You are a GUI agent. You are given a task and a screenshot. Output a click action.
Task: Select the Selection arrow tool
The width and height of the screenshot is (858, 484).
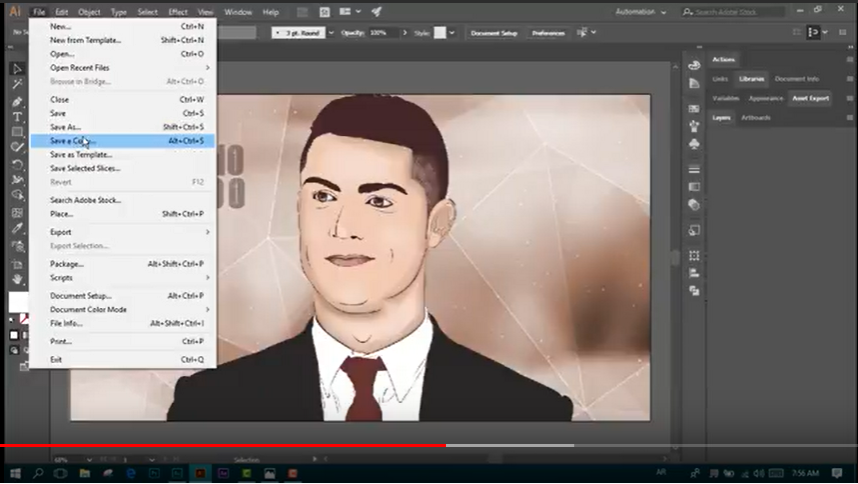click(x=17, y=69)
